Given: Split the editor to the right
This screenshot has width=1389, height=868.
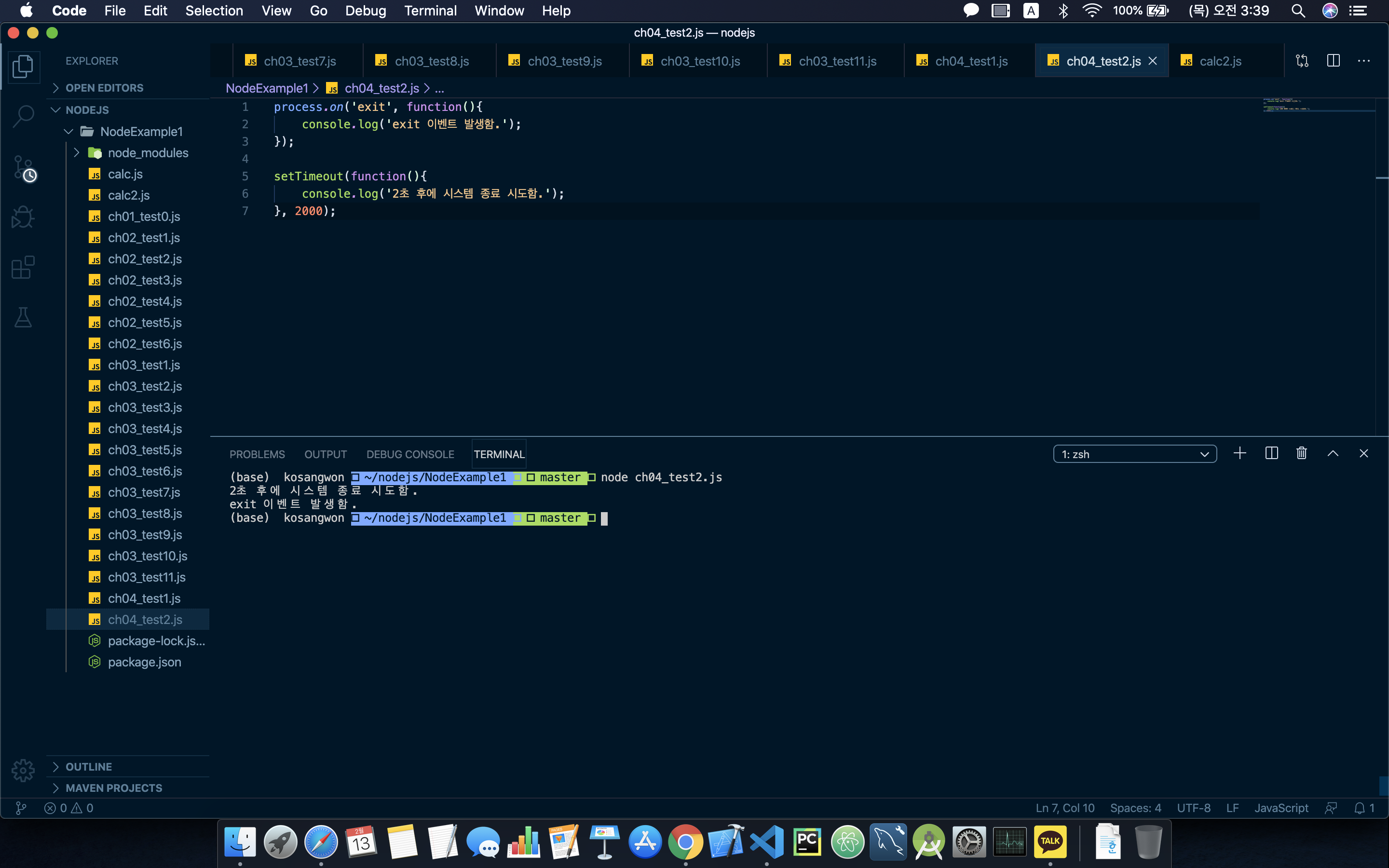Looking at the screenshot, I should tap(1333, 61).
